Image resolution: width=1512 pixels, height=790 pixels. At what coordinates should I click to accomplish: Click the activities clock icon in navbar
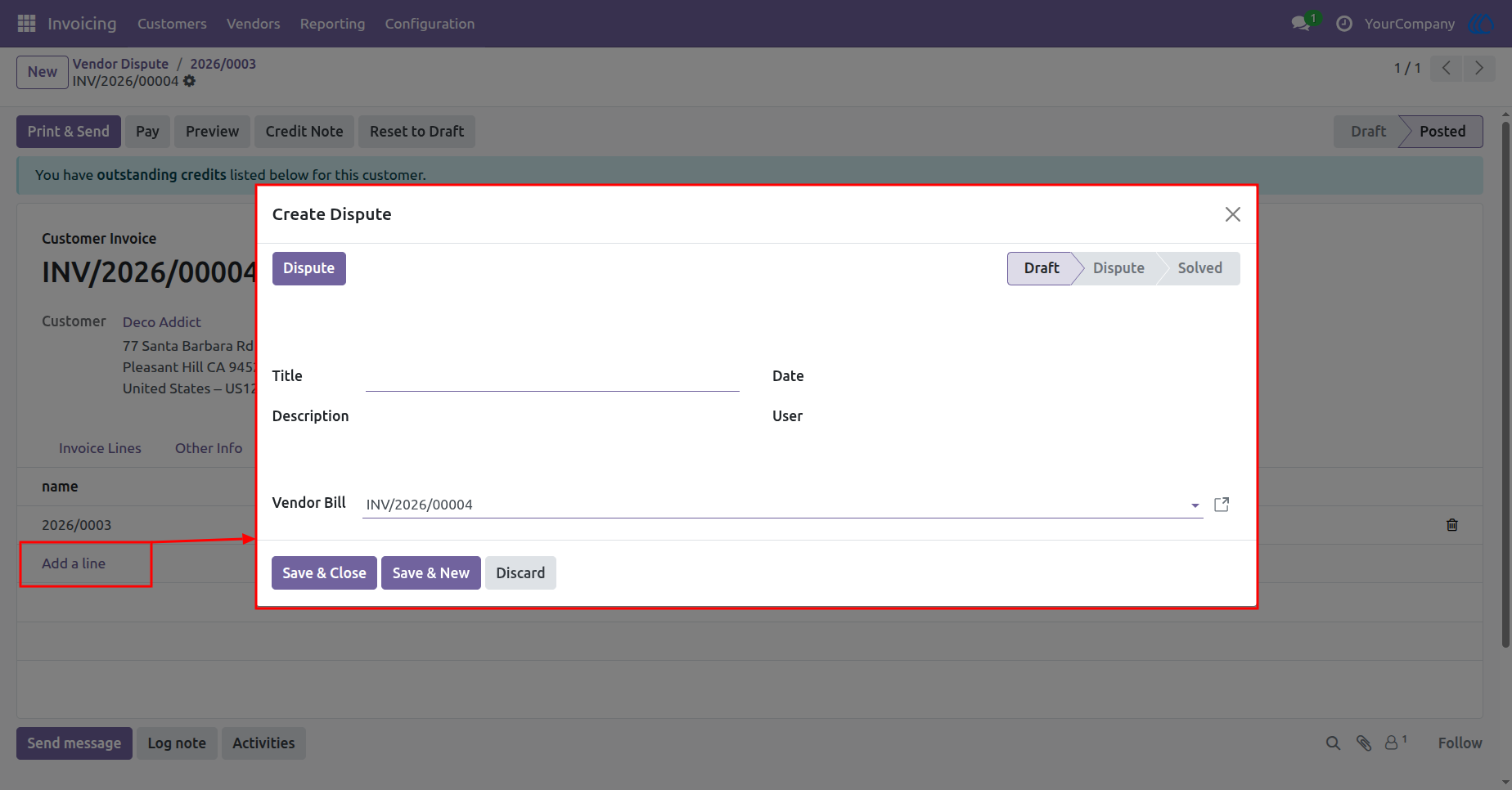[x=1344, y=24]
